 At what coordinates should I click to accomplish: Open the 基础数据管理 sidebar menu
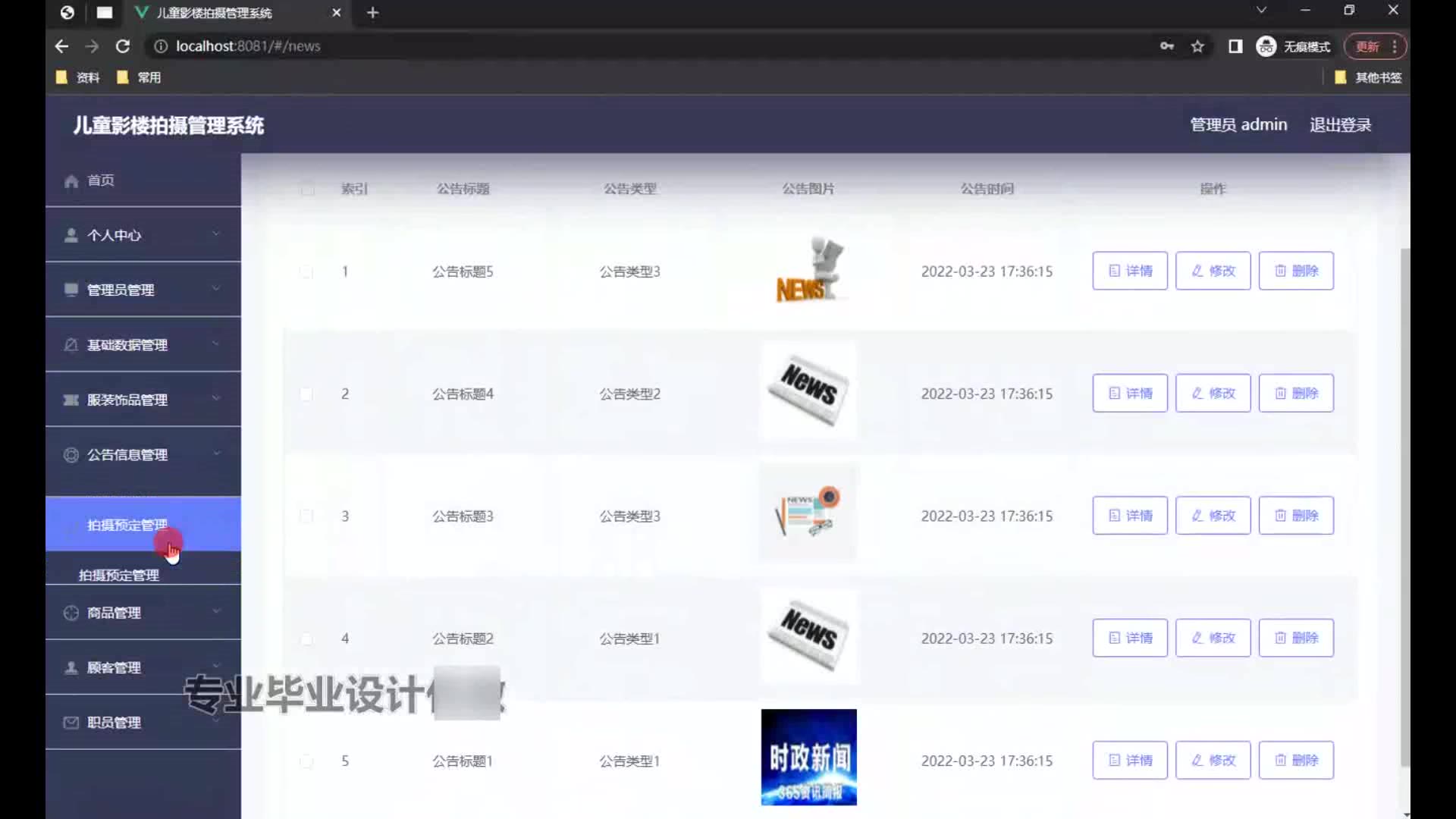coord(127,345)
